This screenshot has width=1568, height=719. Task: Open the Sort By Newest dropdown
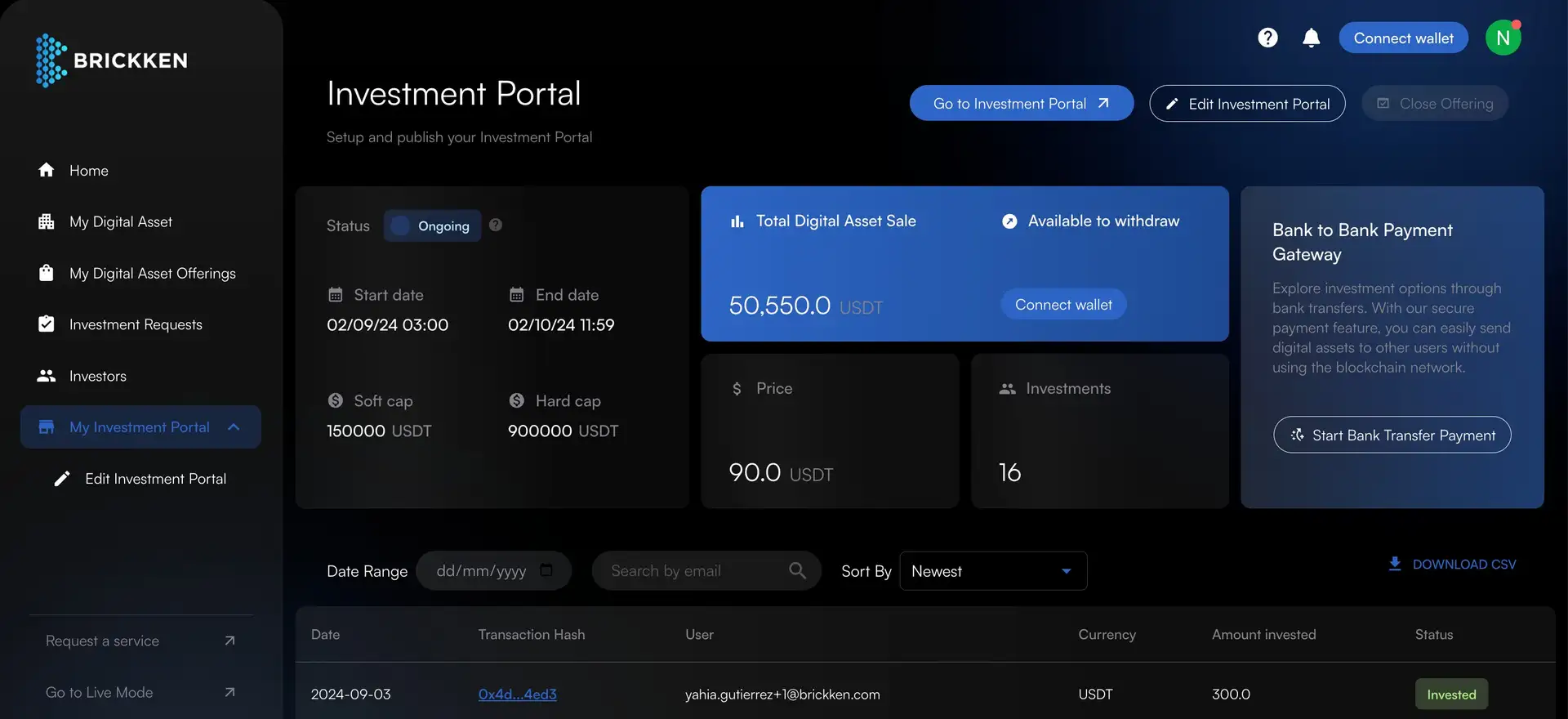tap(993, 570)
